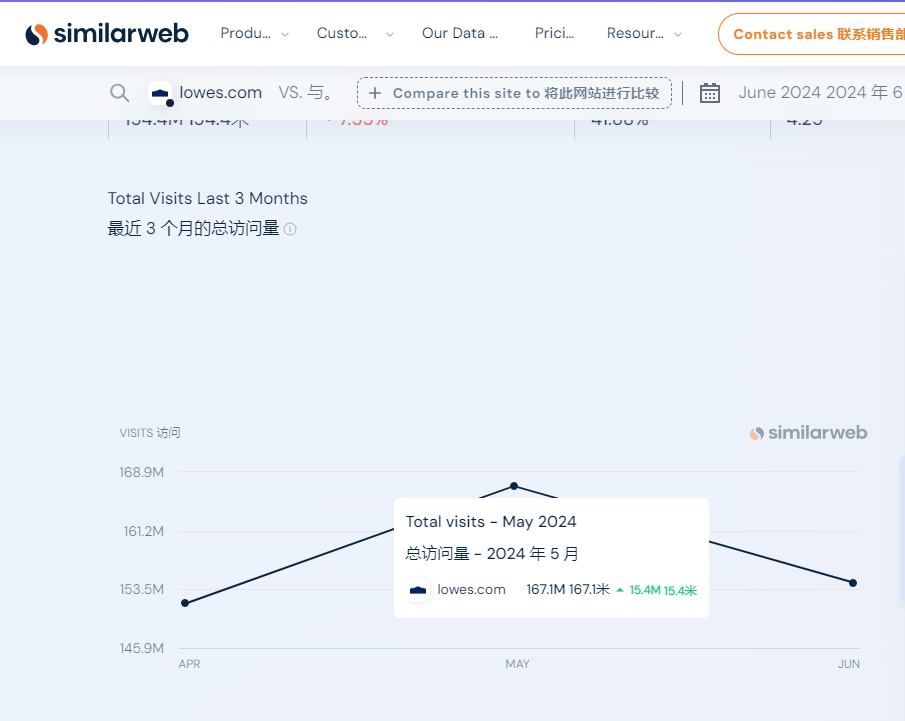Viewport: 905px width, 721px height.
Task: Click the May peak data point on the chart
Action: click(x=514, y=486)
